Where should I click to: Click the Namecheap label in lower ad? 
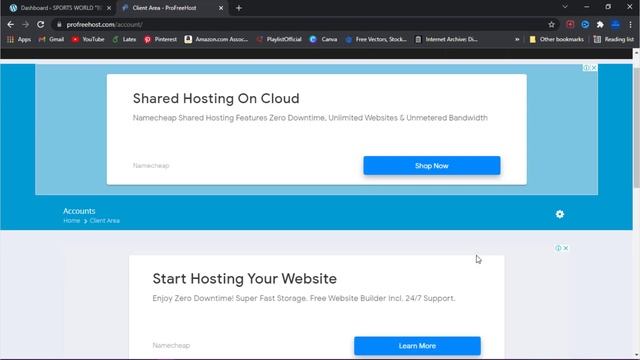171,345
